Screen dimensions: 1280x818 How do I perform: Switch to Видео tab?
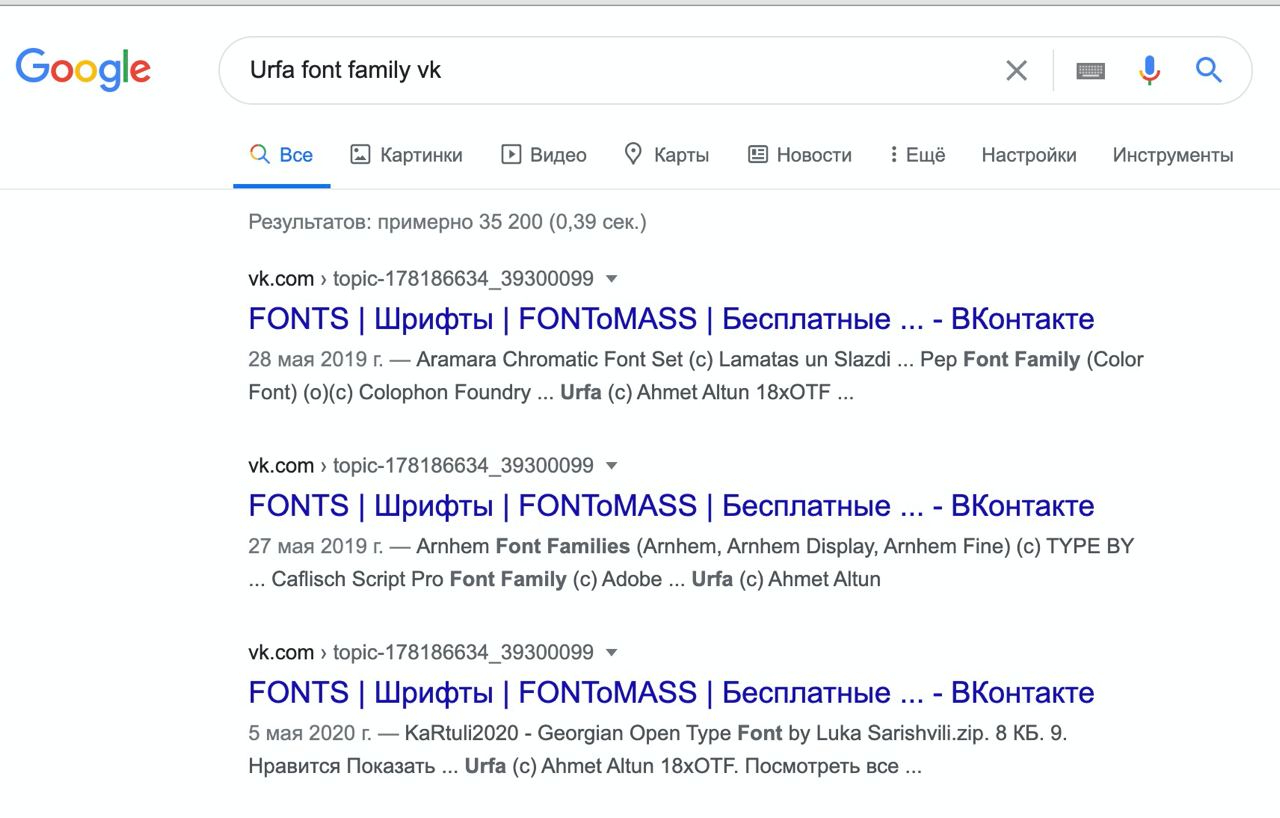tap(544, 155)
